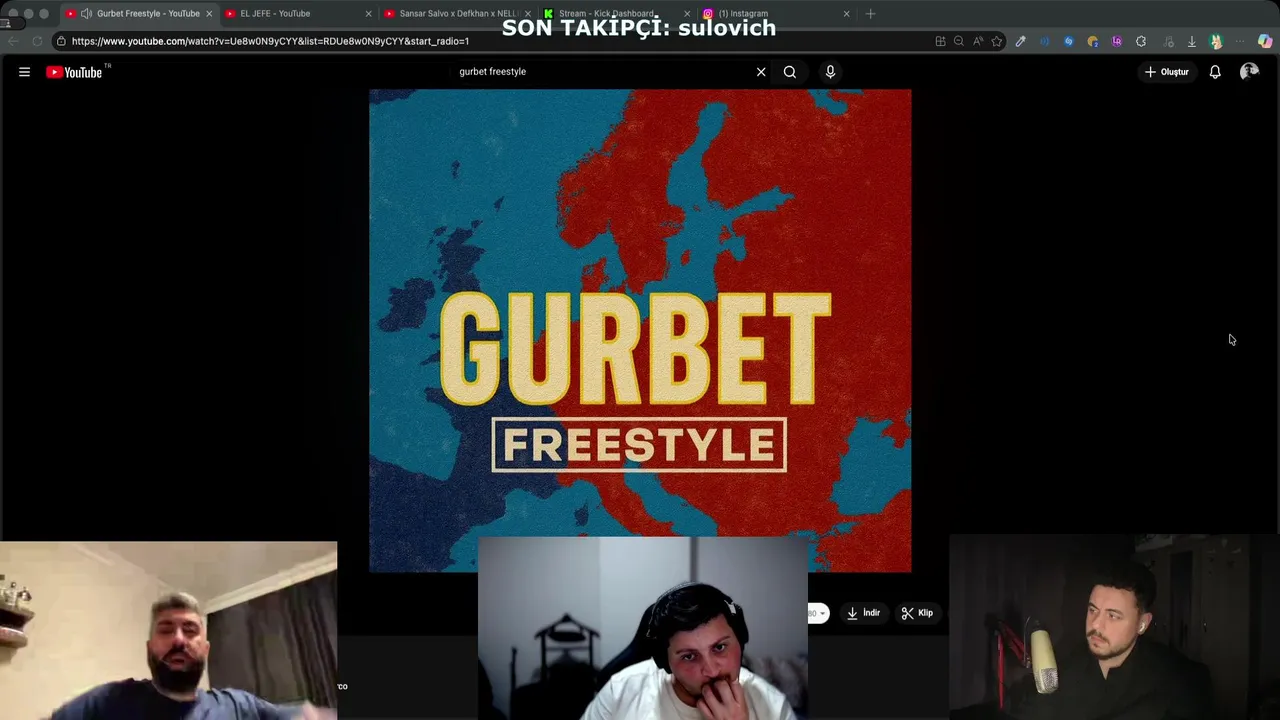Click the Klip clip button
This screenshot has height=720, width=1280.
(917, 613)
